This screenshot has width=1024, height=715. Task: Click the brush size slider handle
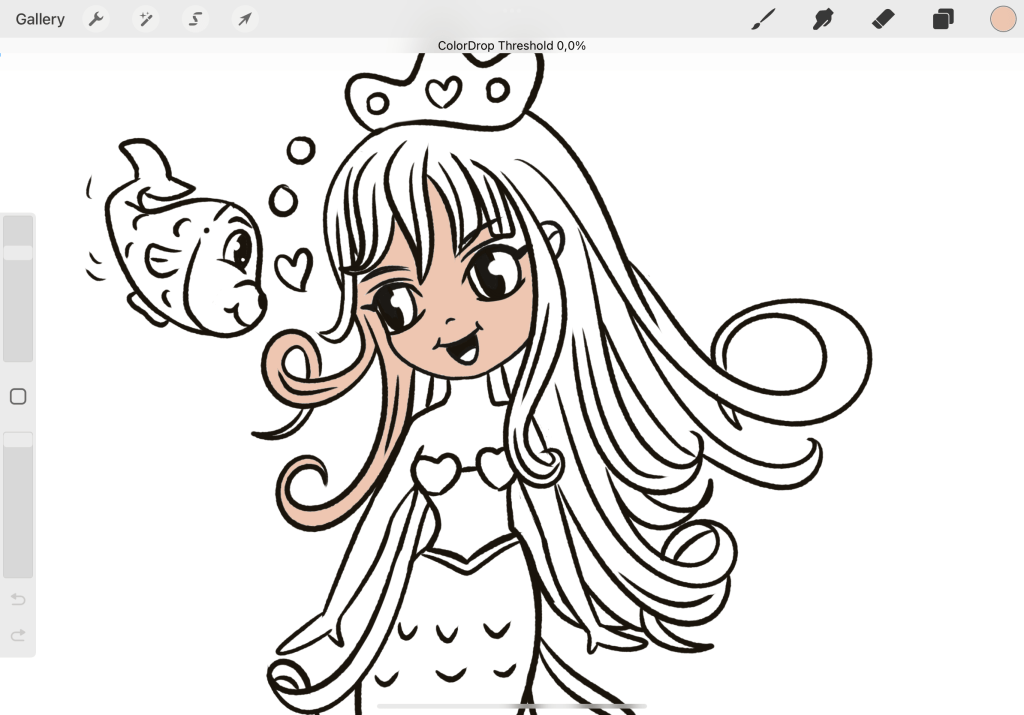click(x=18, y=253)
